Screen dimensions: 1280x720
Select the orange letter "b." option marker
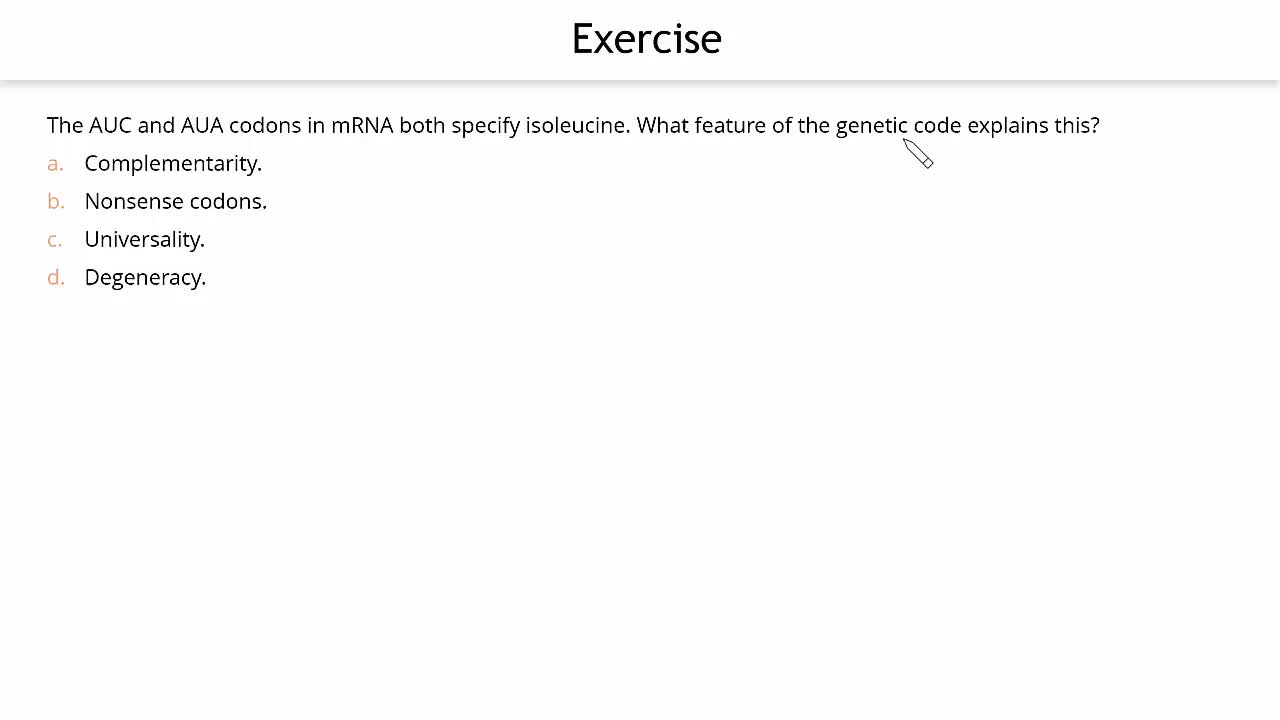(56, 202)
